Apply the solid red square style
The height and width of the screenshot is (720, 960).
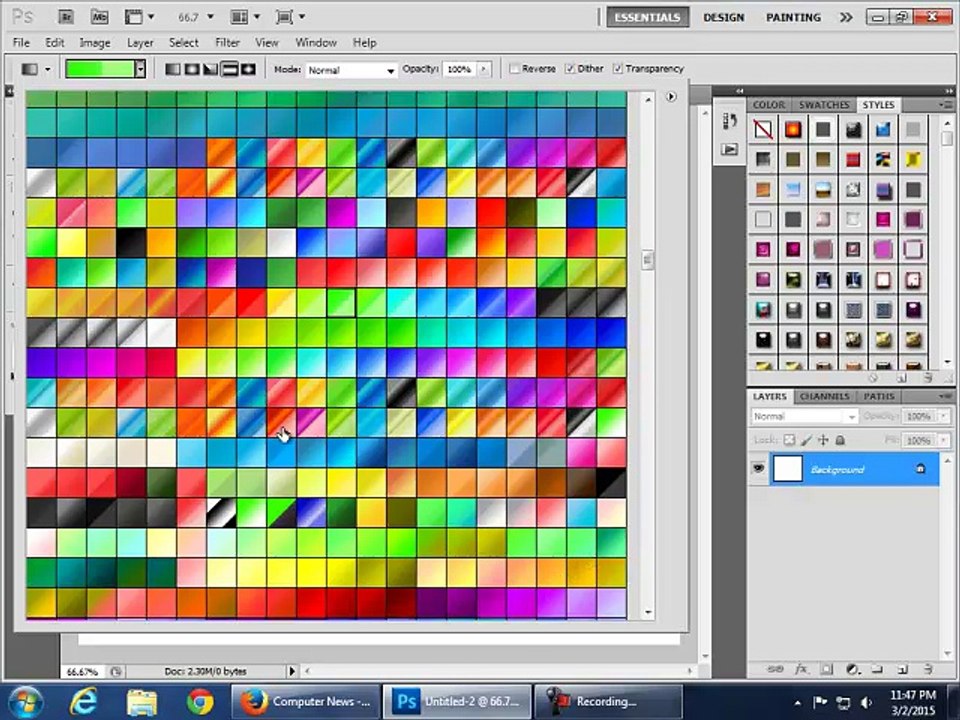tap(853, 160)
